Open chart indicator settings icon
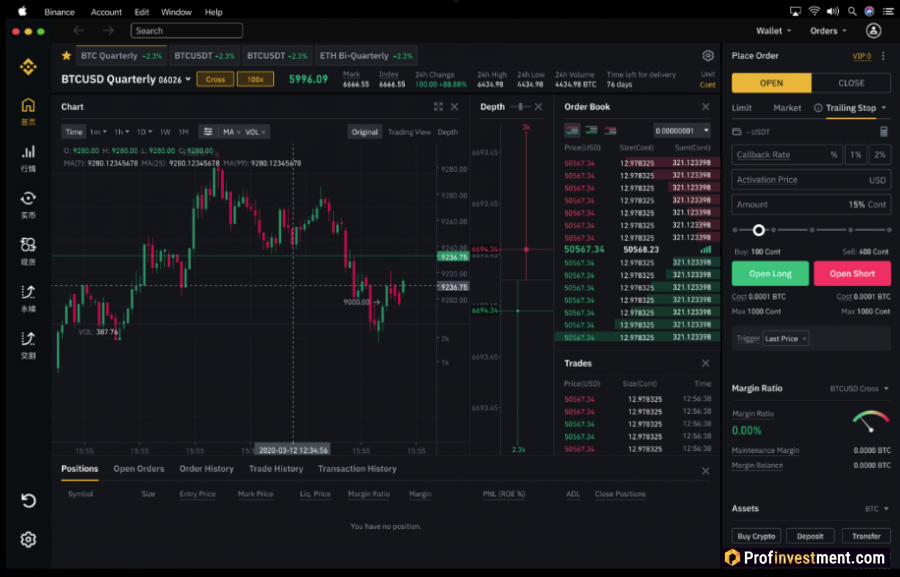The height and width of the screenshot is (577, 900). [208, 132]
